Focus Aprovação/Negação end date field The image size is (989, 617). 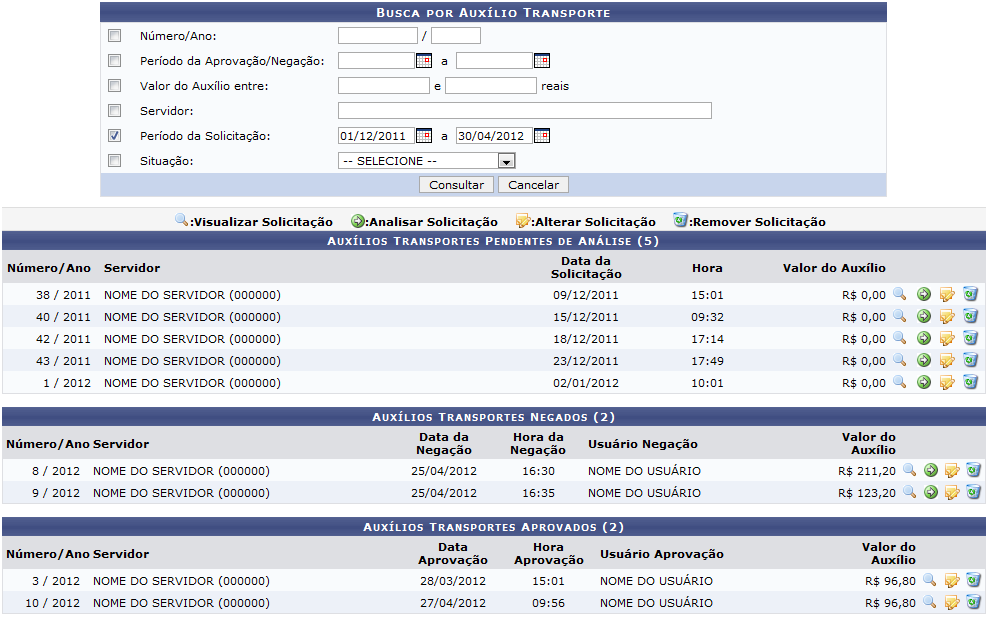click(x=494, y=61)
